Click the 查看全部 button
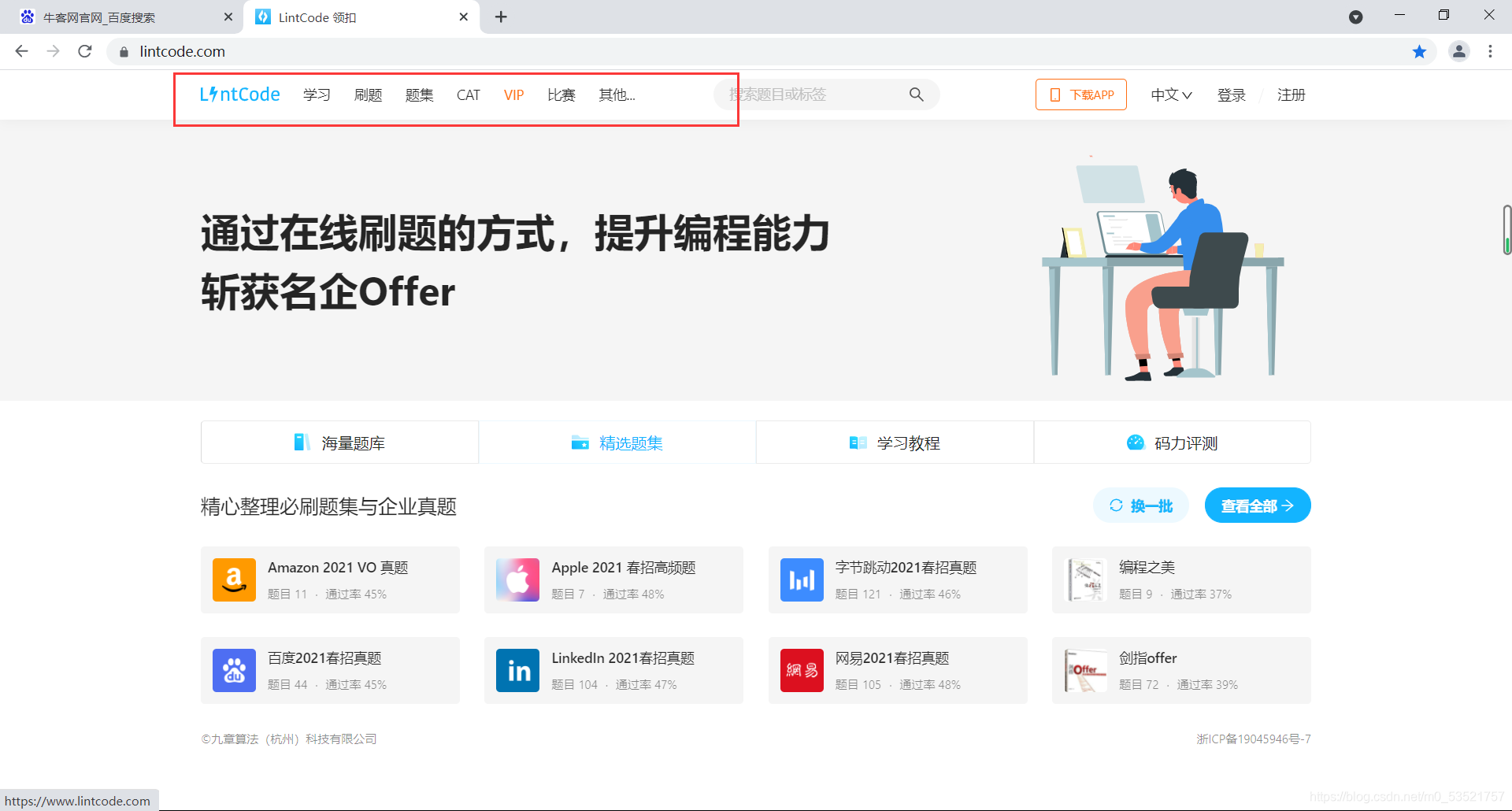The image size is (1512, 811). 1258,505
